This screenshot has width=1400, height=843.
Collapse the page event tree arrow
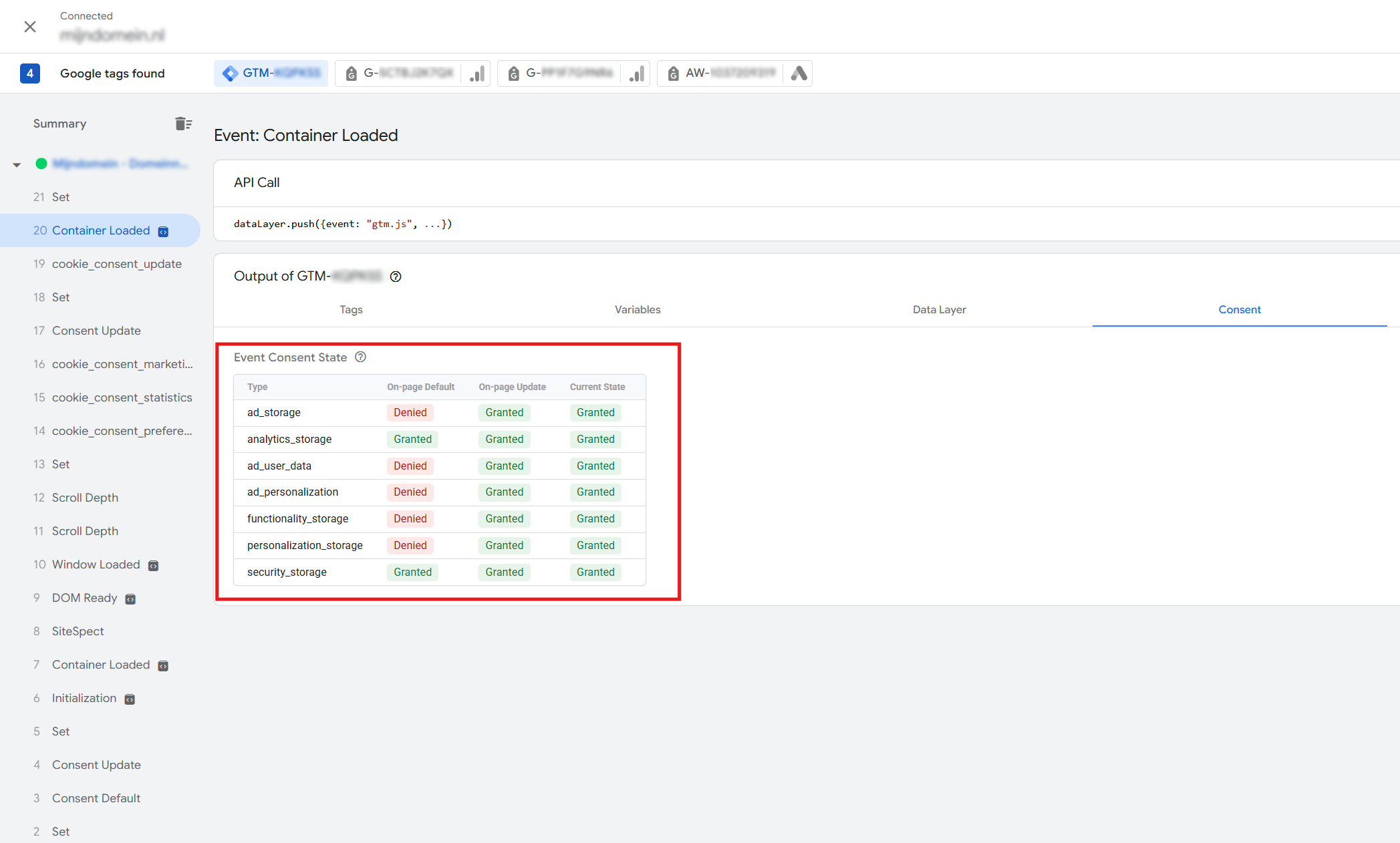[x=17, y=164]
